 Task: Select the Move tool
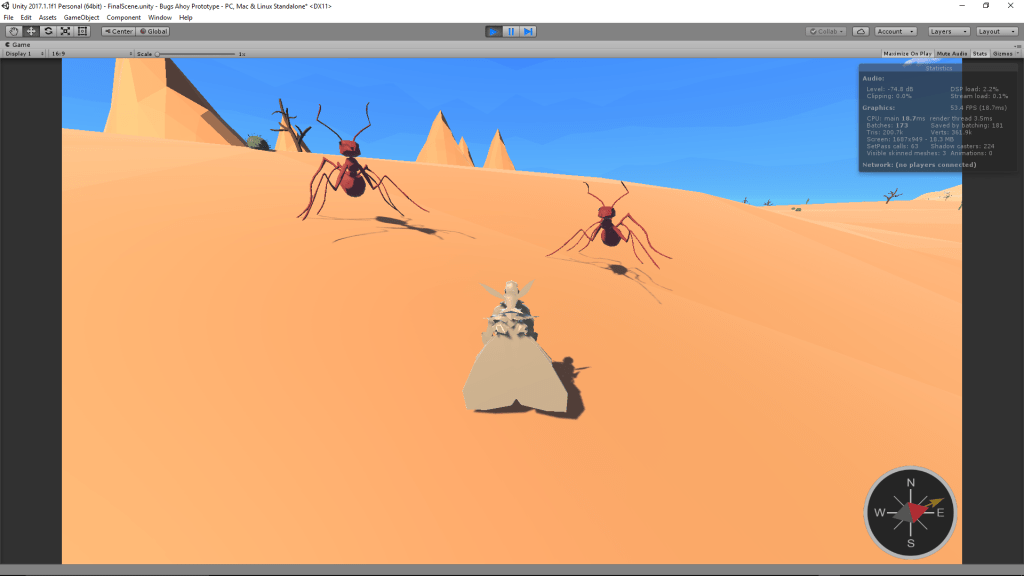31,31
